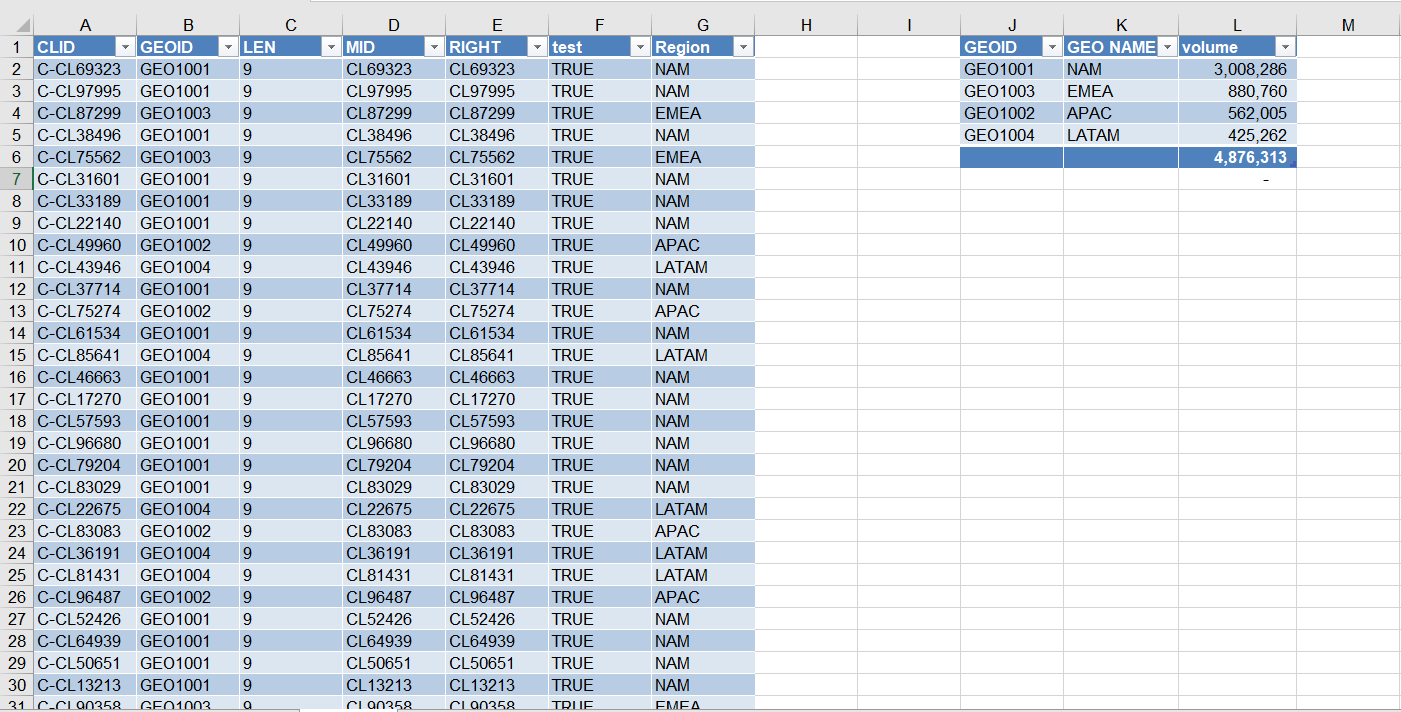This screenshot has height=712, width=1401.
Task: Click total volume cell 4,876,313
Action: click(1238, 157)
